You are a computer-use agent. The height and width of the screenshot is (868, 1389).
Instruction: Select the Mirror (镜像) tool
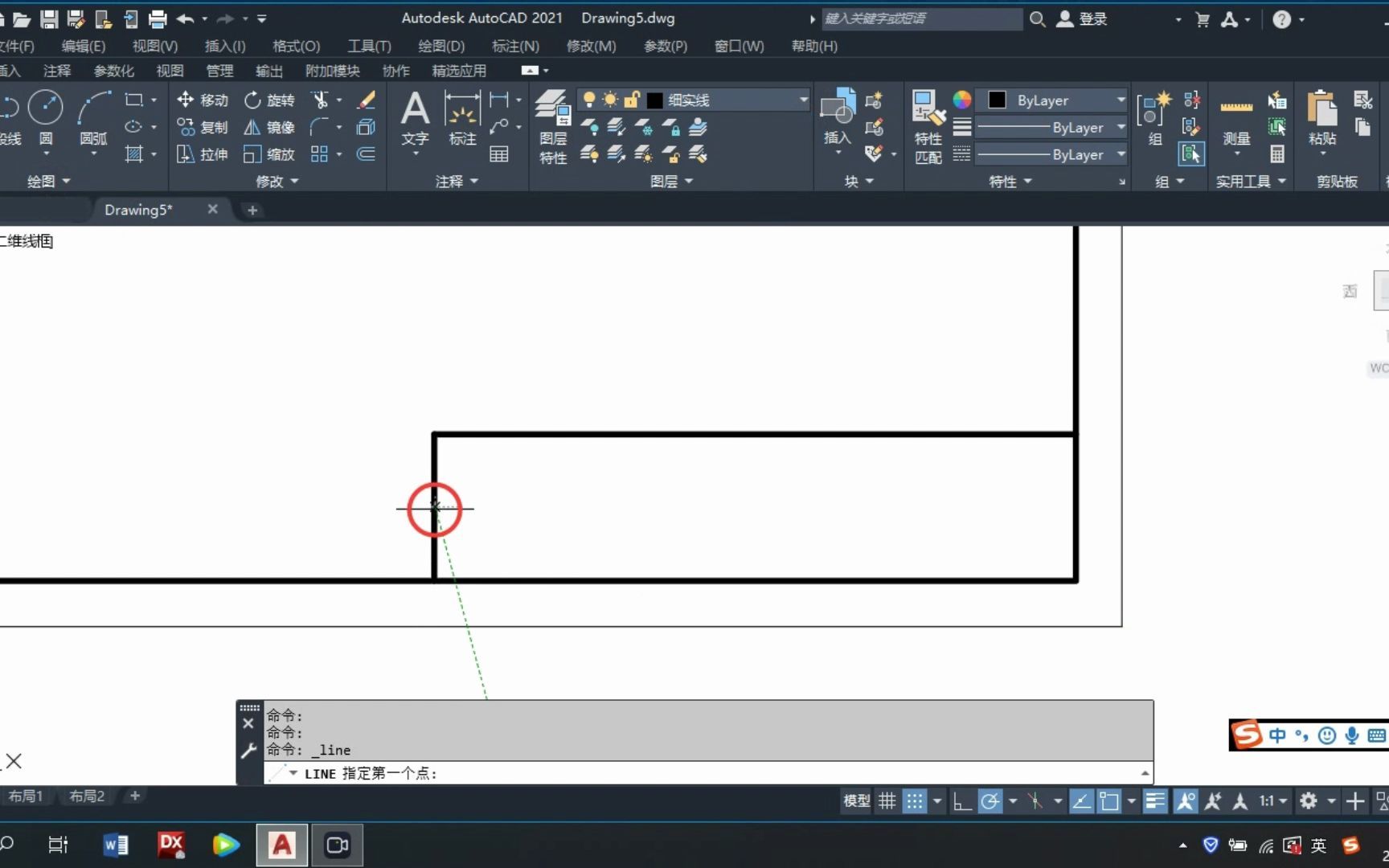pyautogui.click(x=269, y=127)
